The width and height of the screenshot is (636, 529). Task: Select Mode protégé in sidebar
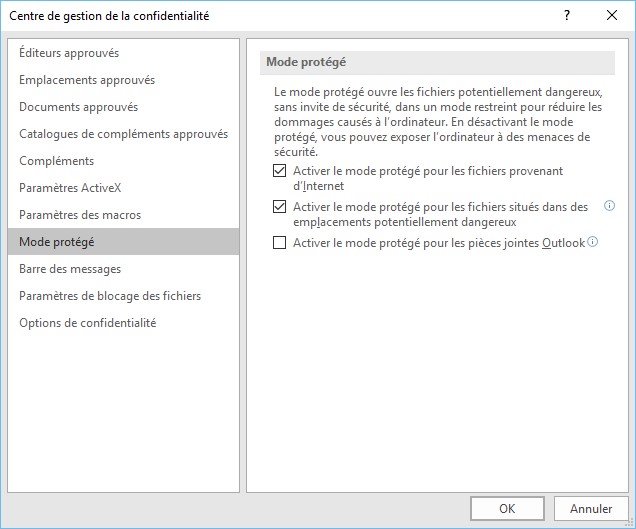[57, 242]
